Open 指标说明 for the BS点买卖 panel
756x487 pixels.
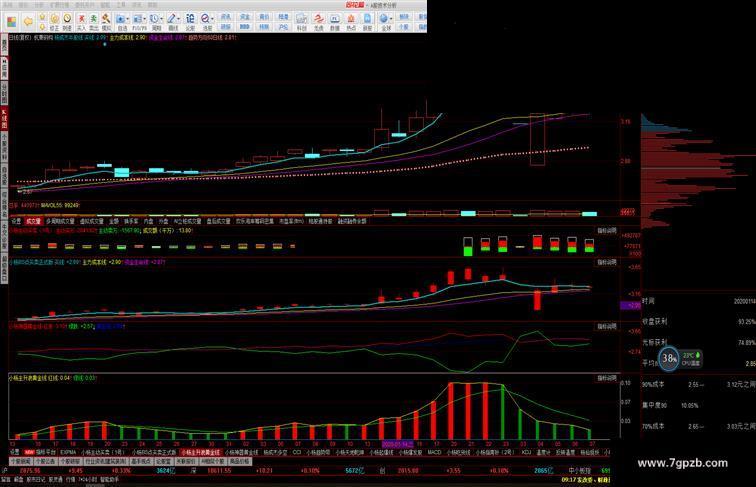point(607,263)
